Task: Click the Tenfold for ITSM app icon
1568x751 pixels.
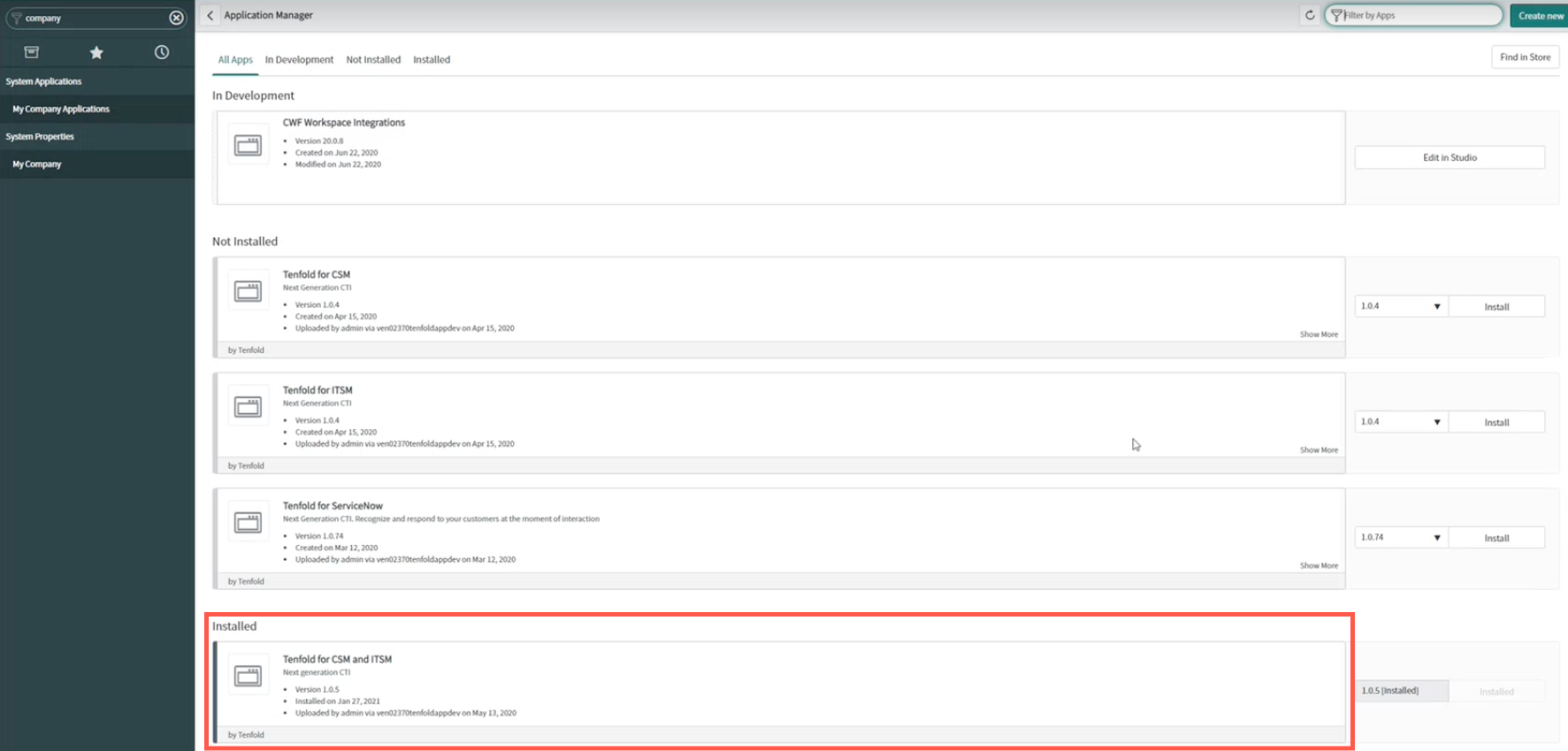Action: coord(248,407)
